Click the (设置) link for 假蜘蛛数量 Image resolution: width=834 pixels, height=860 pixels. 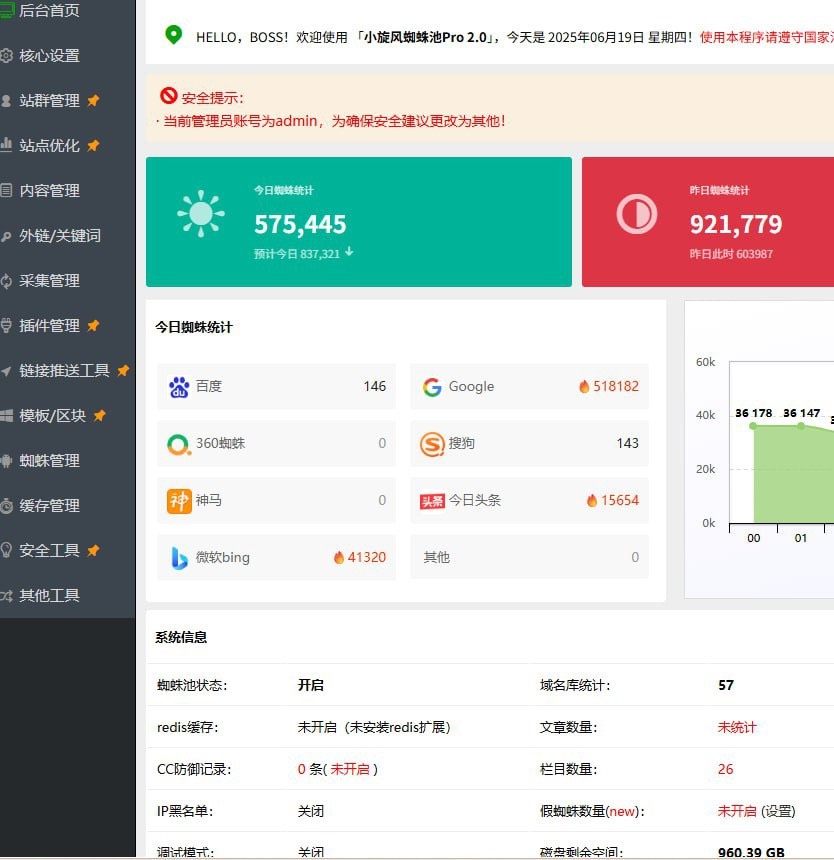click(779, 811)
